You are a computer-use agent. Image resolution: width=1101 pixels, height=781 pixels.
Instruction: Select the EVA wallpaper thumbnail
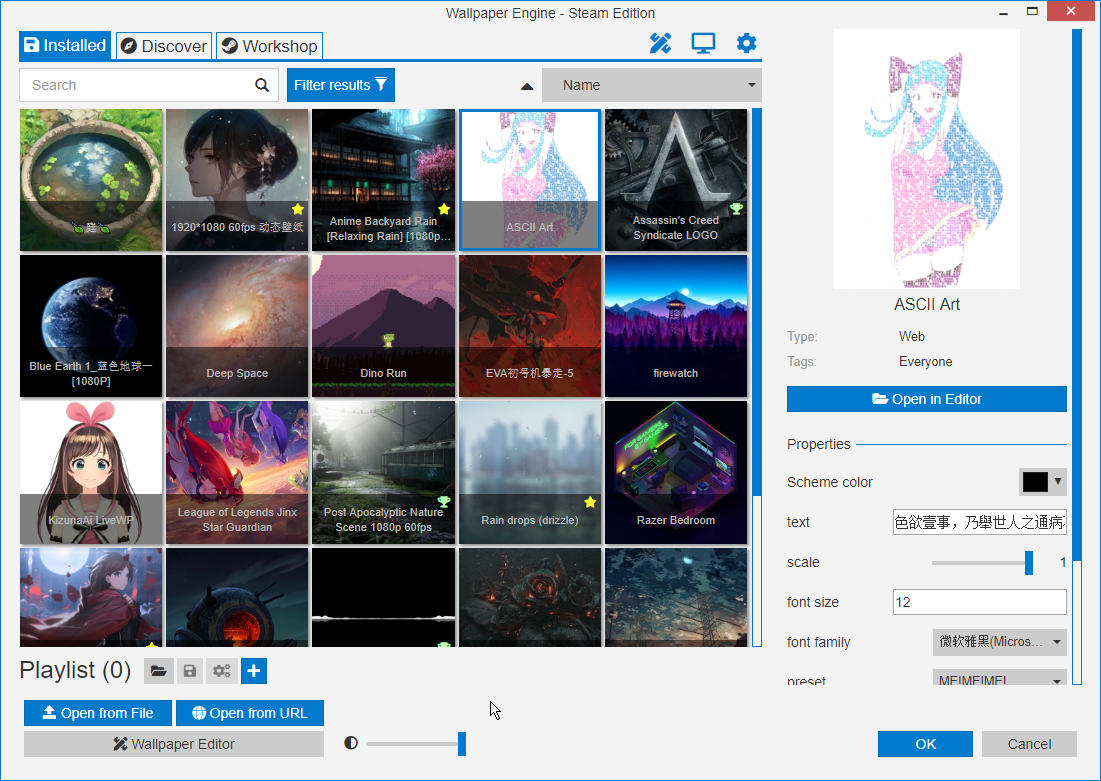530,326
